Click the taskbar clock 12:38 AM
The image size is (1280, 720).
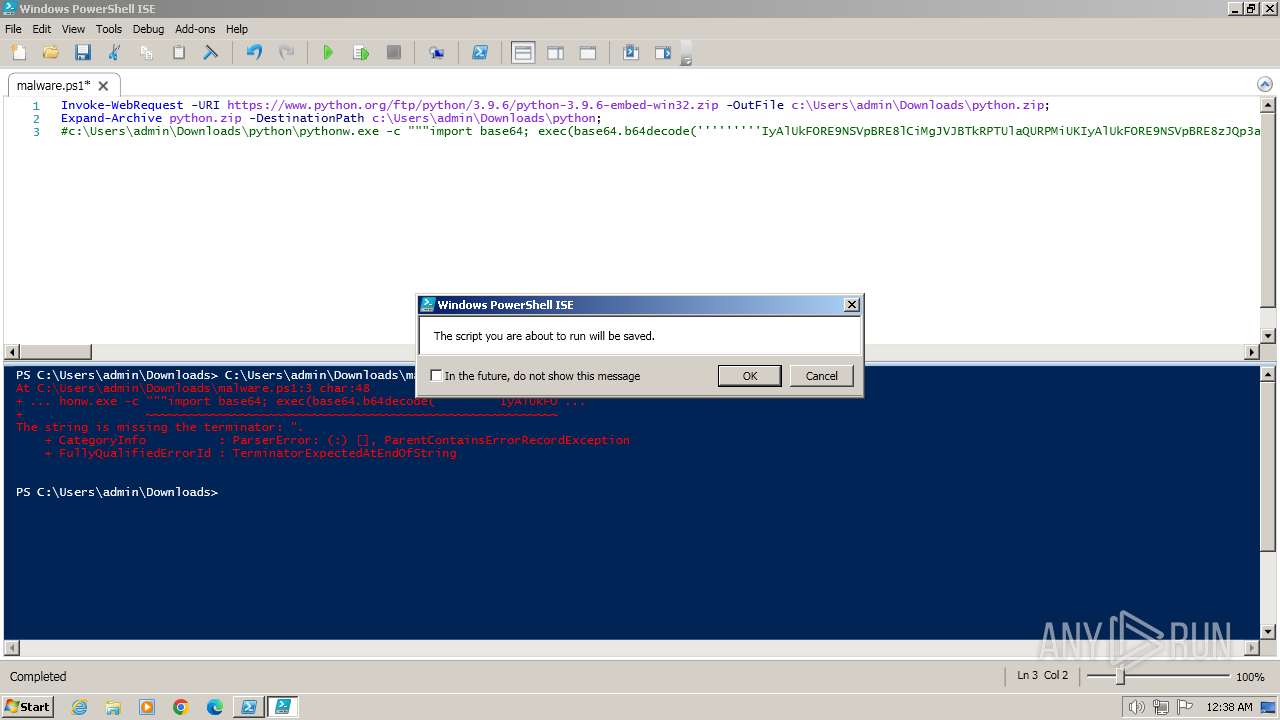point(1229,707)
